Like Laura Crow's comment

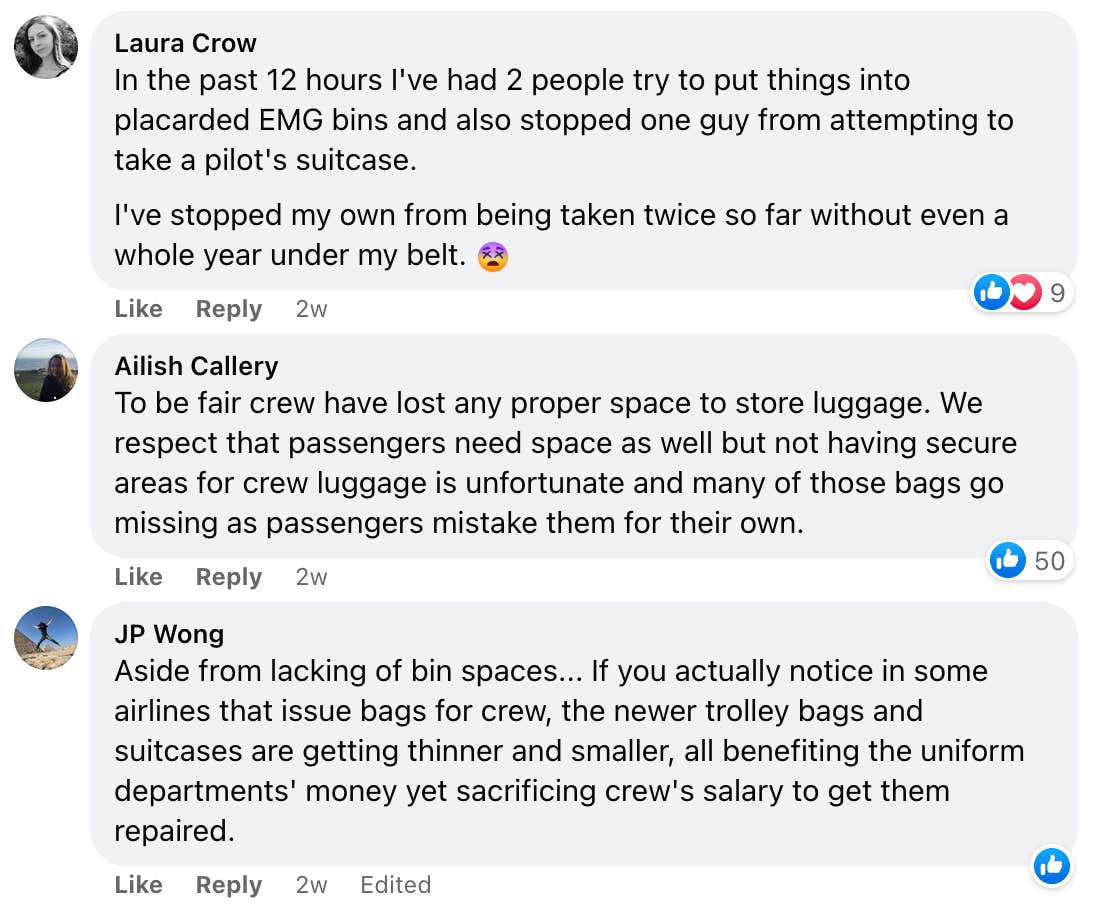(138, 309)
